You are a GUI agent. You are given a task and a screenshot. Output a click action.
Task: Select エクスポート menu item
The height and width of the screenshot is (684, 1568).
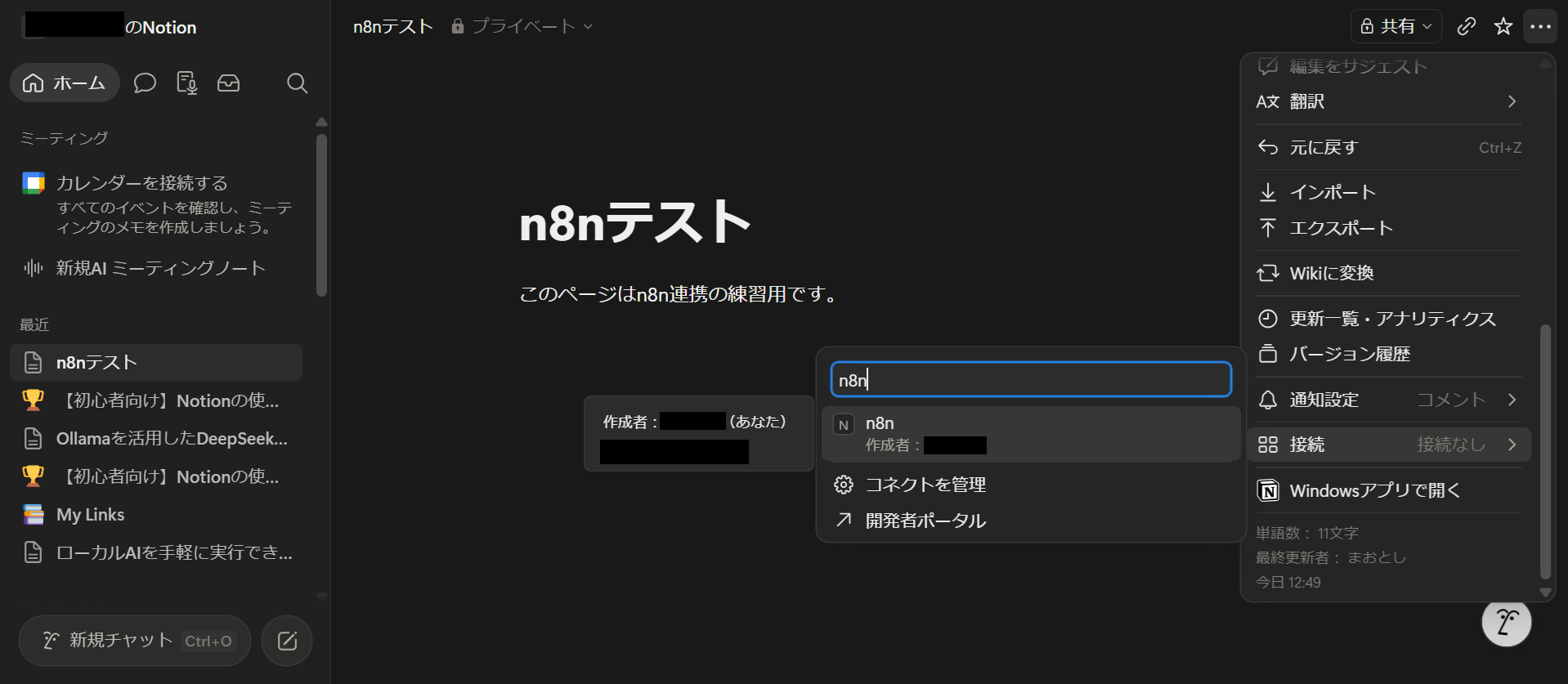coord(1387,228)
